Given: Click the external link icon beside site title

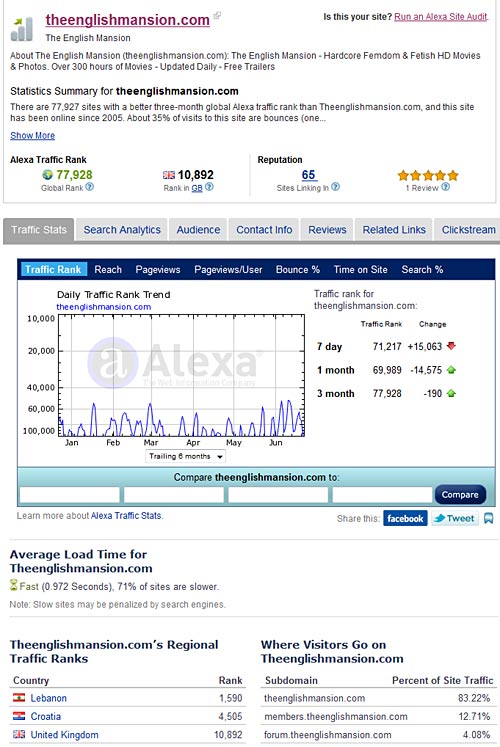Looking at the screenshot, I should [217, 16].
